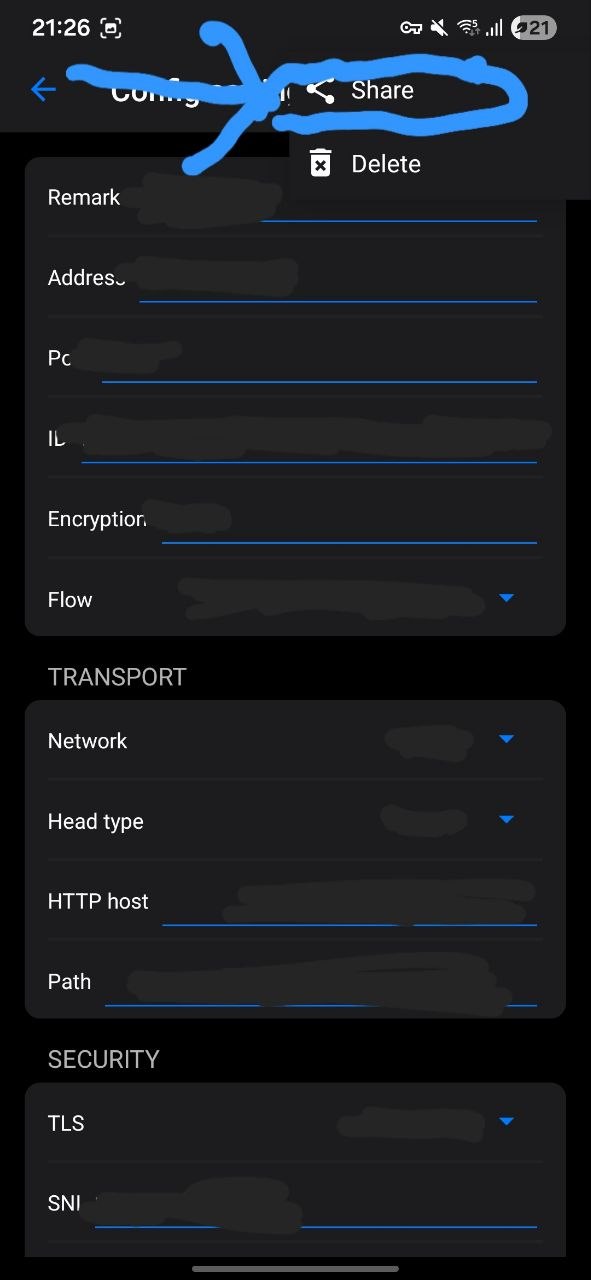Tap the Delete trash icon
The image size is (591, 1280).
(320, 163)
